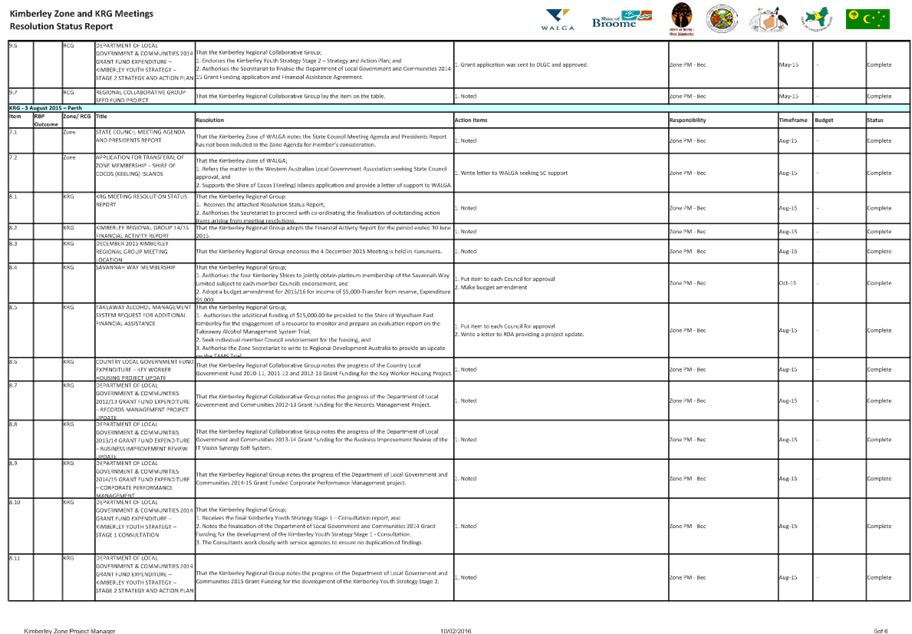Click the small orange striped logo beside Broome
The image size is (912, 634).
(653, 17)
